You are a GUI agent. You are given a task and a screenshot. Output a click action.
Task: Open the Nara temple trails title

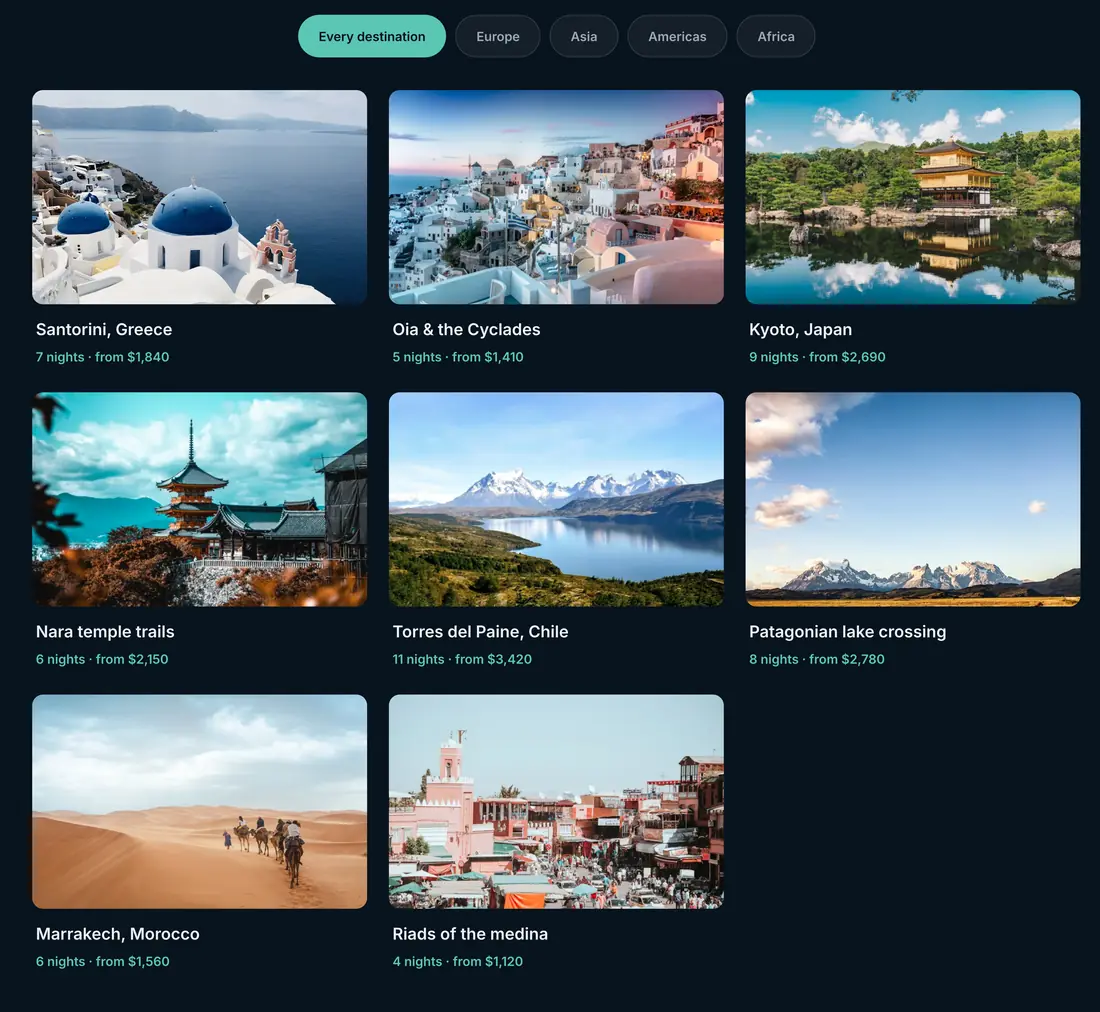coord(105,632)
